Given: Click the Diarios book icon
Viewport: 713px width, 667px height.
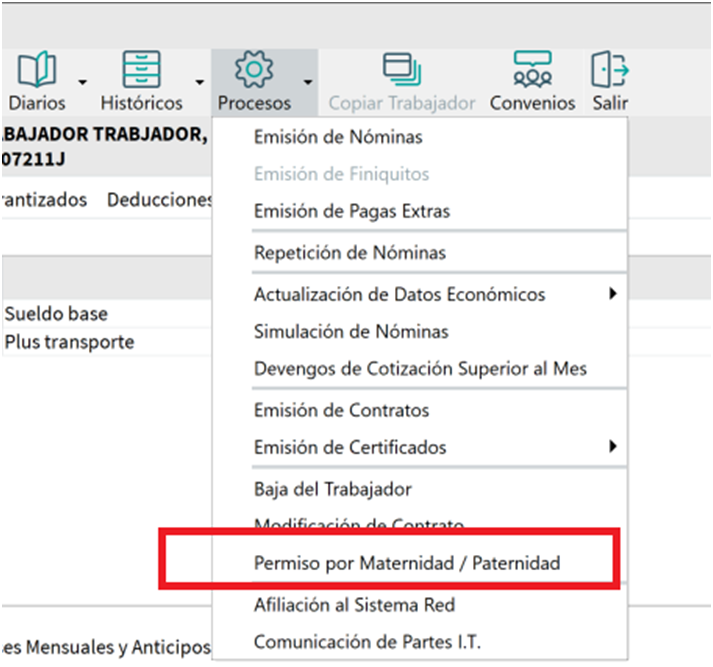Looking at the screenshot, I should (37, 71).
